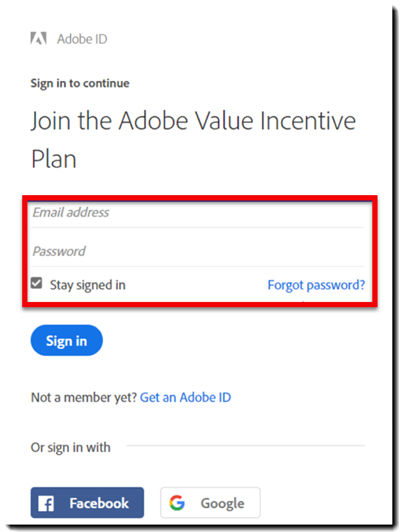Click the "Google" word on the button
This screenshot has height=532, width=400.
(223, 504)
